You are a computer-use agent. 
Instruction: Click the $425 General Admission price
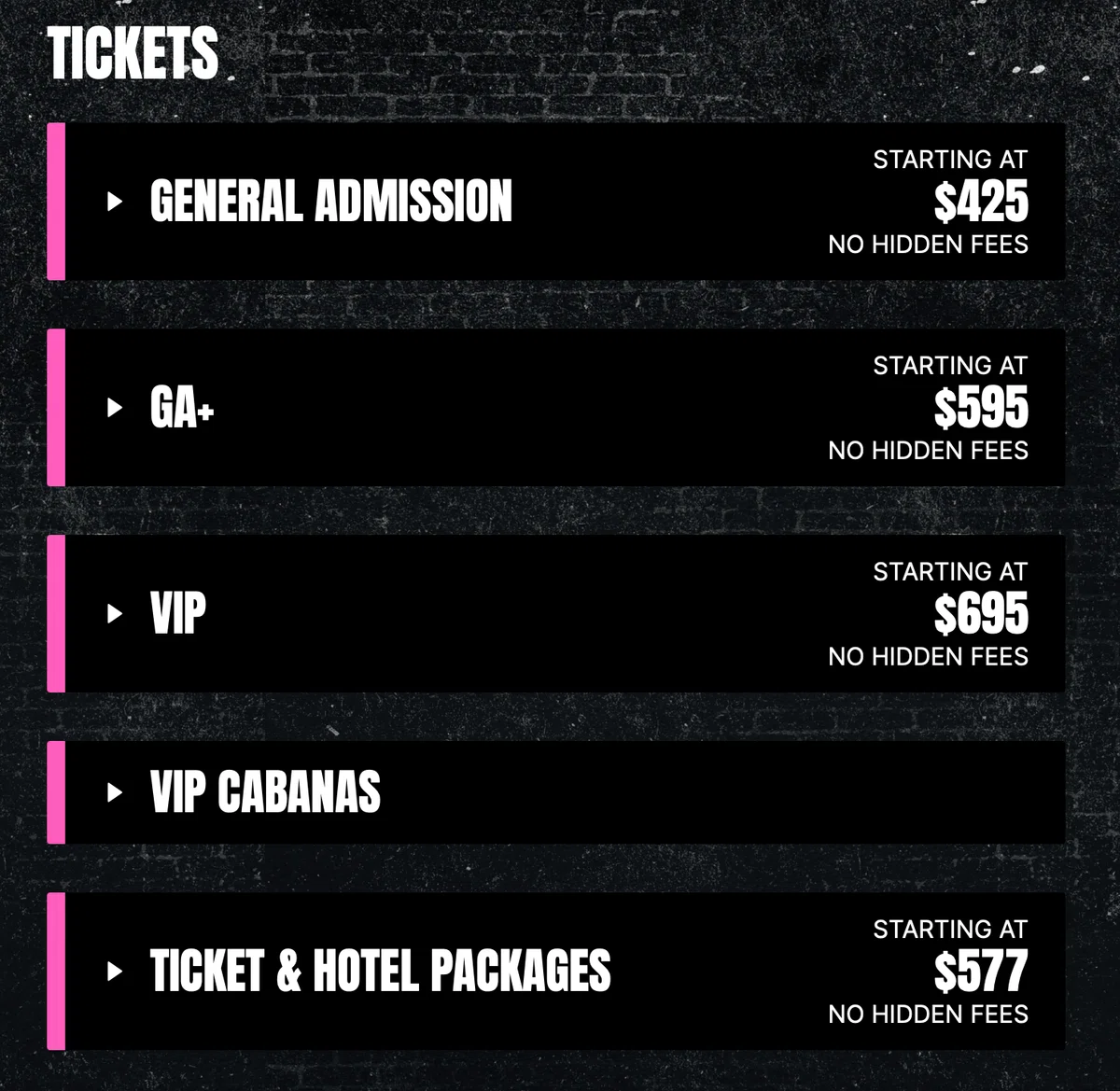click(x=981, y=203)
